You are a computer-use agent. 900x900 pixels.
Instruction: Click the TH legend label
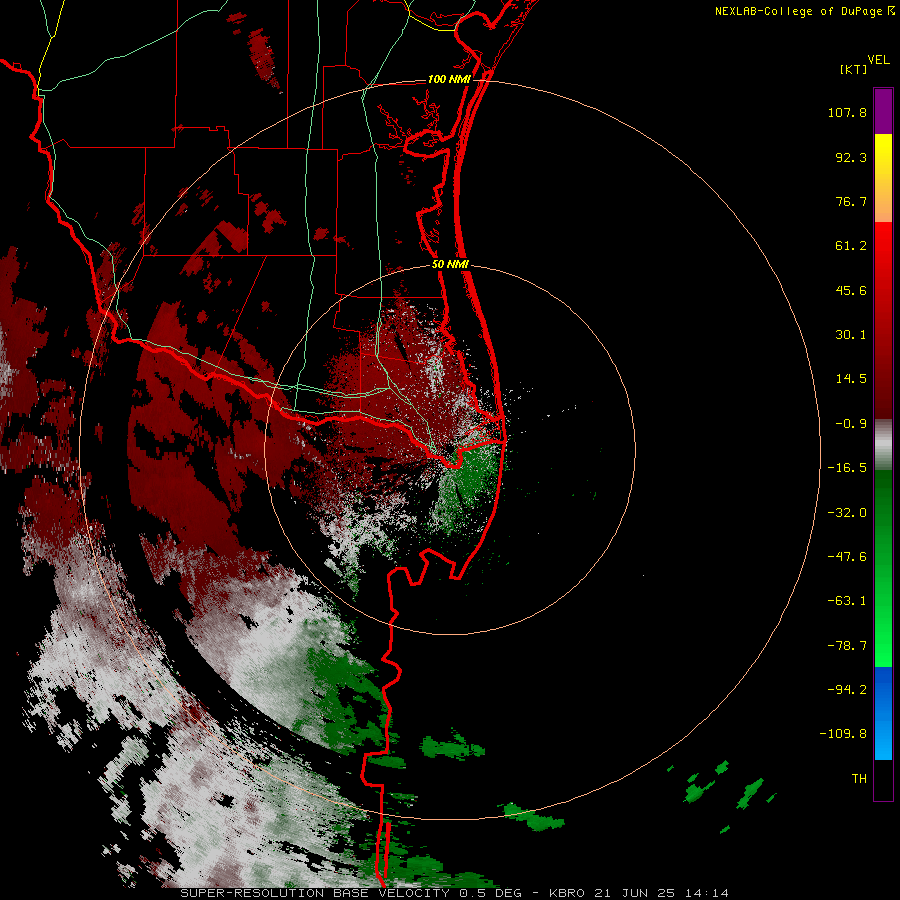[x=859, y=778]
